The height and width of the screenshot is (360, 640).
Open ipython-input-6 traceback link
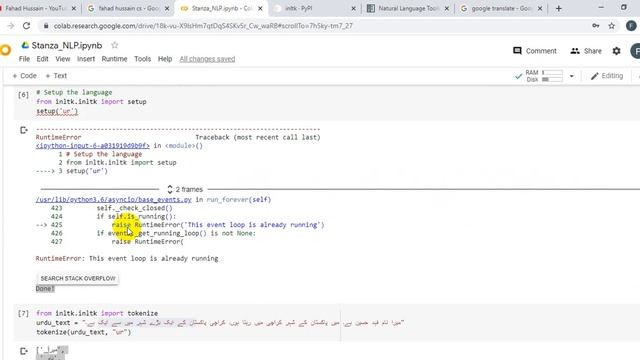pos(93,146)
